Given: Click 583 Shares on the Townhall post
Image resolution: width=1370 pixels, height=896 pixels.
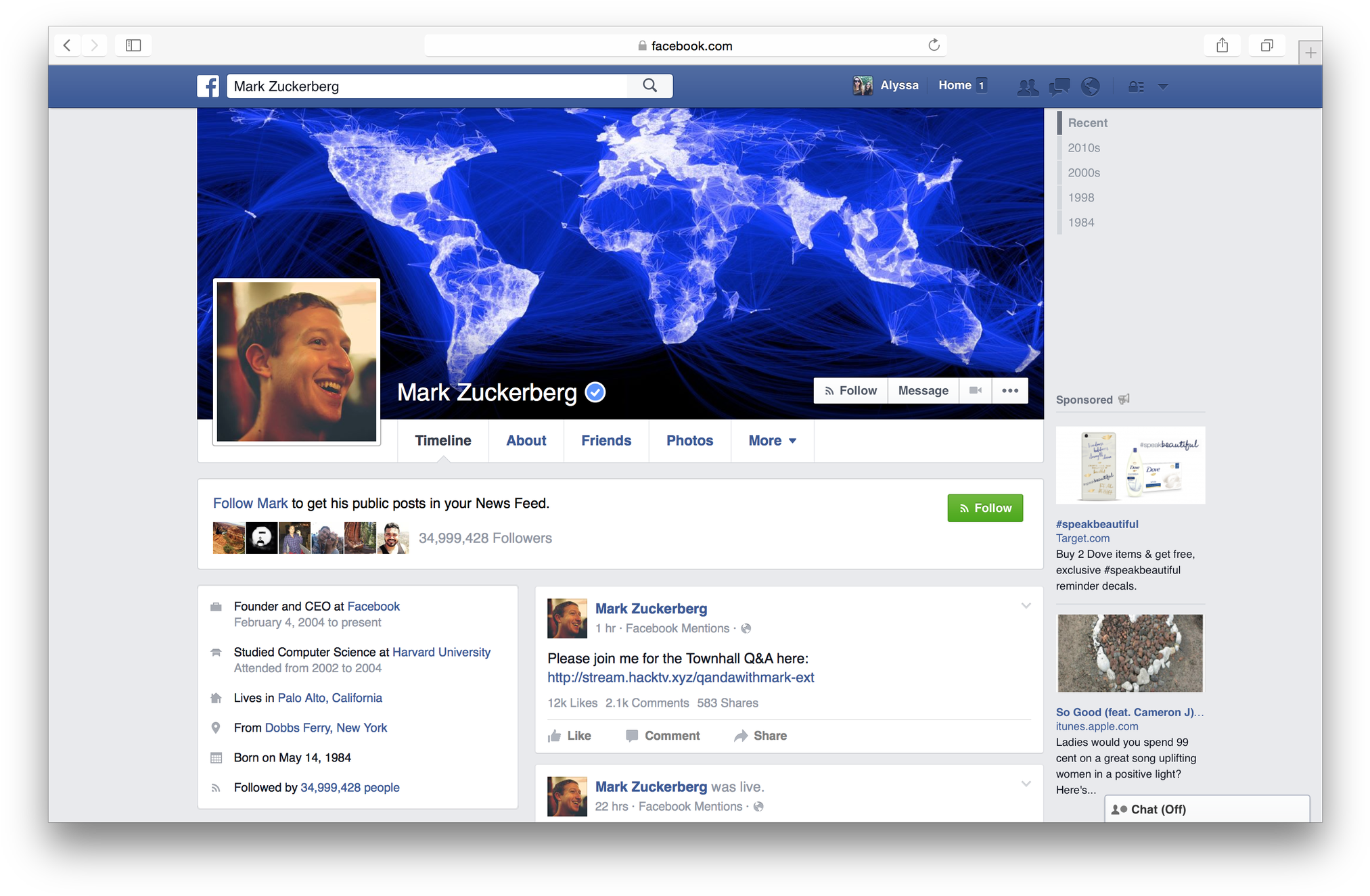Looking at the screenshot, I should 727,703.
